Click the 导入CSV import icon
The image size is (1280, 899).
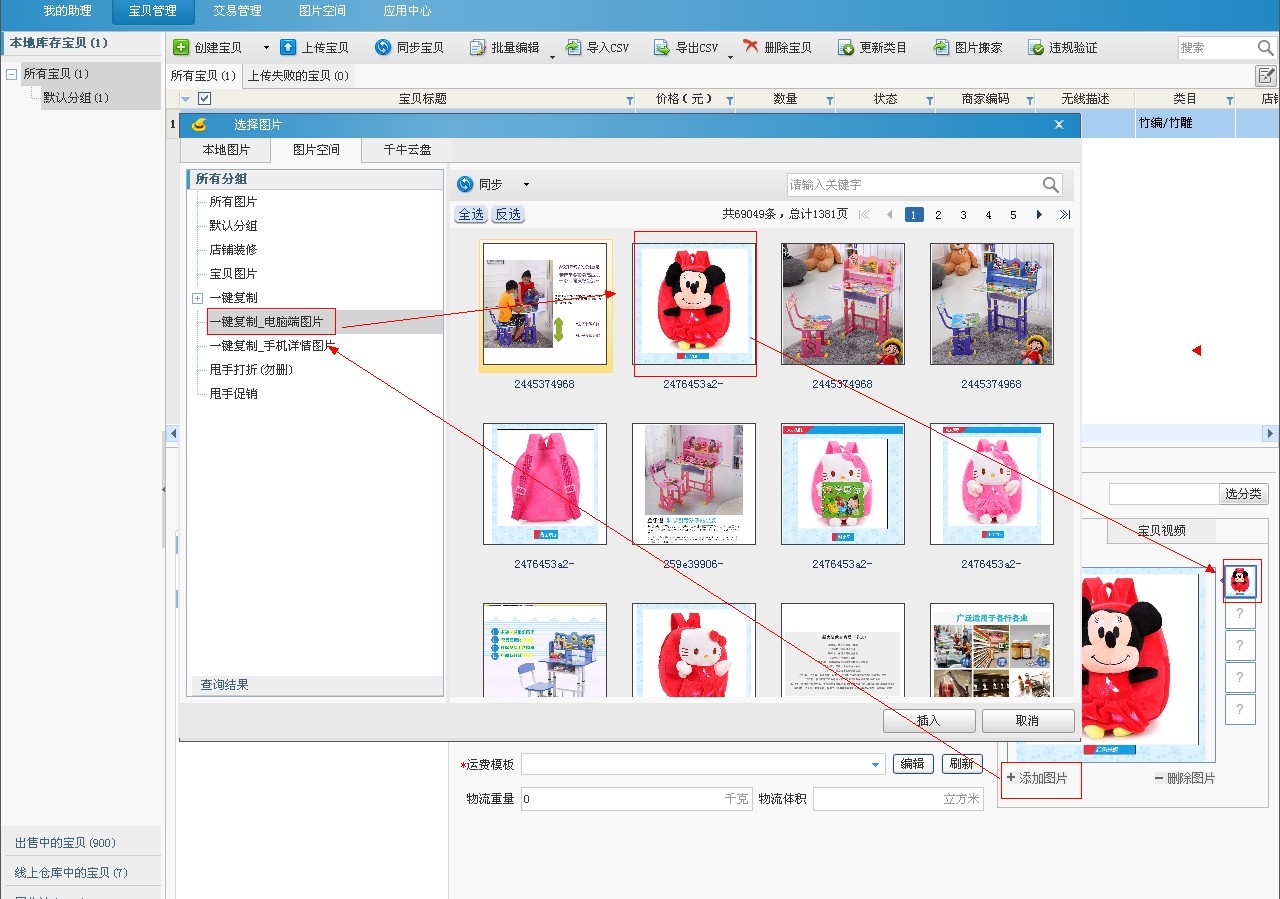point(573,47)
